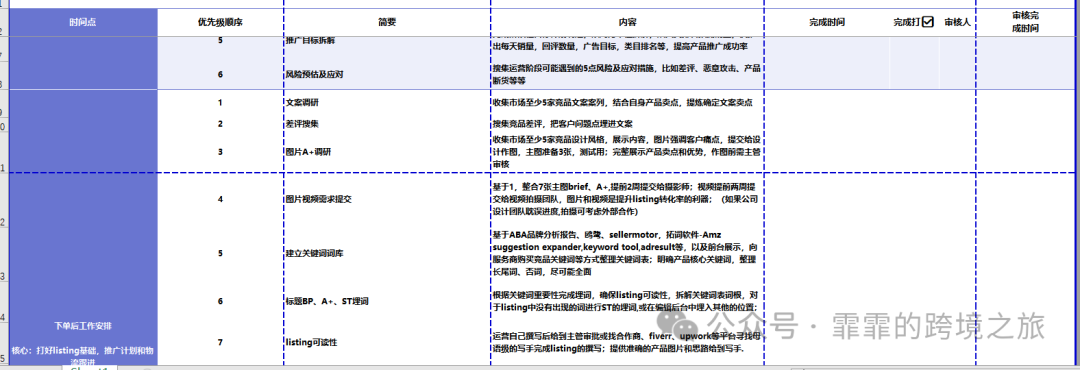Click the 文案调研 cell
Screen dimensions: 1080x370
[x=387, y=103]
